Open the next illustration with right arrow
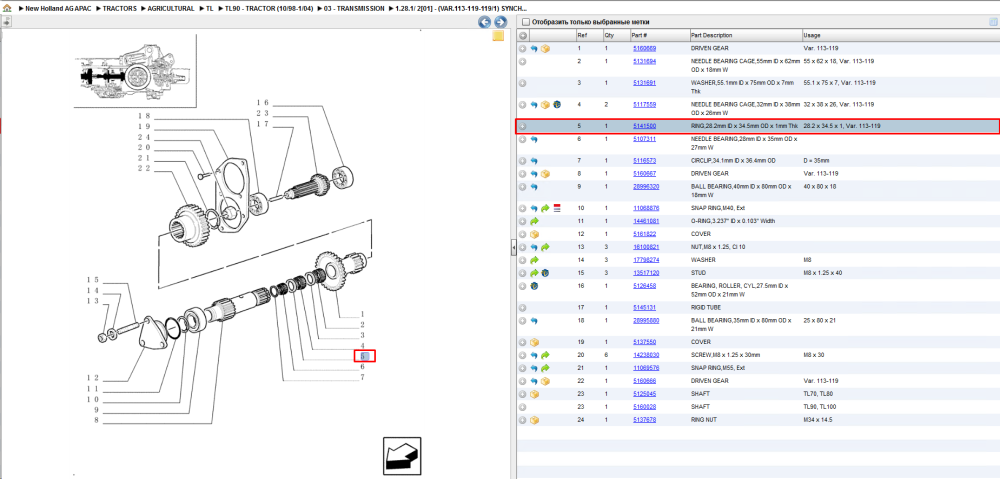Viewport: 1000px width, 479px height. pos(501,22)
